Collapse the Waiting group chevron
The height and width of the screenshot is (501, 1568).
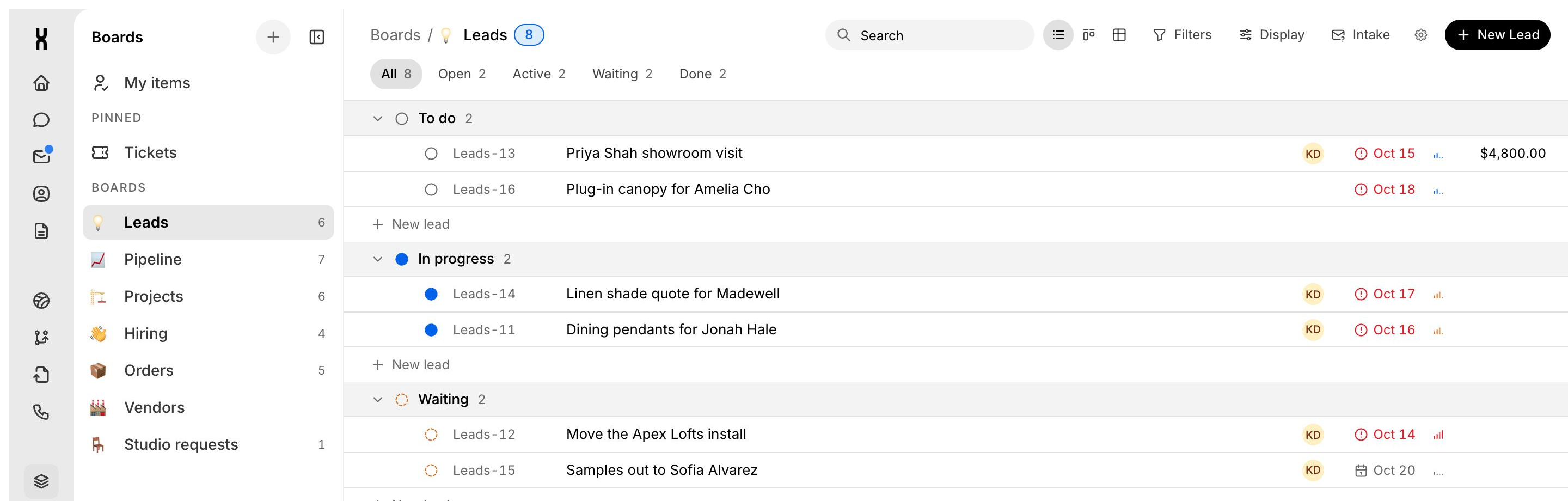coord(377,399)
